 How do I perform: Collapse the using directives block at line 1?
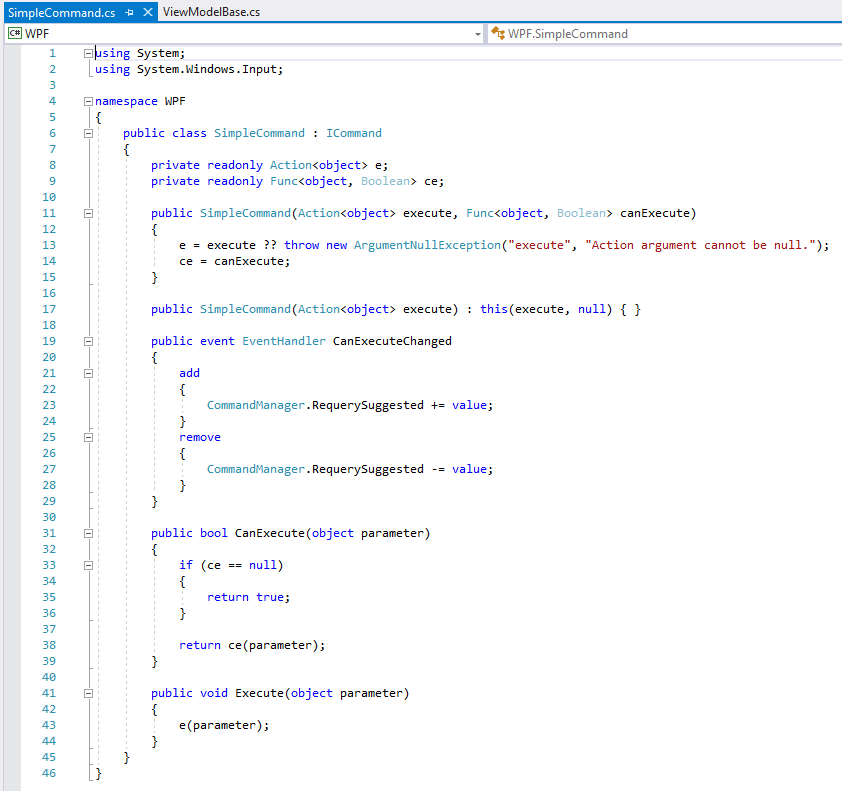pos(88,53)
